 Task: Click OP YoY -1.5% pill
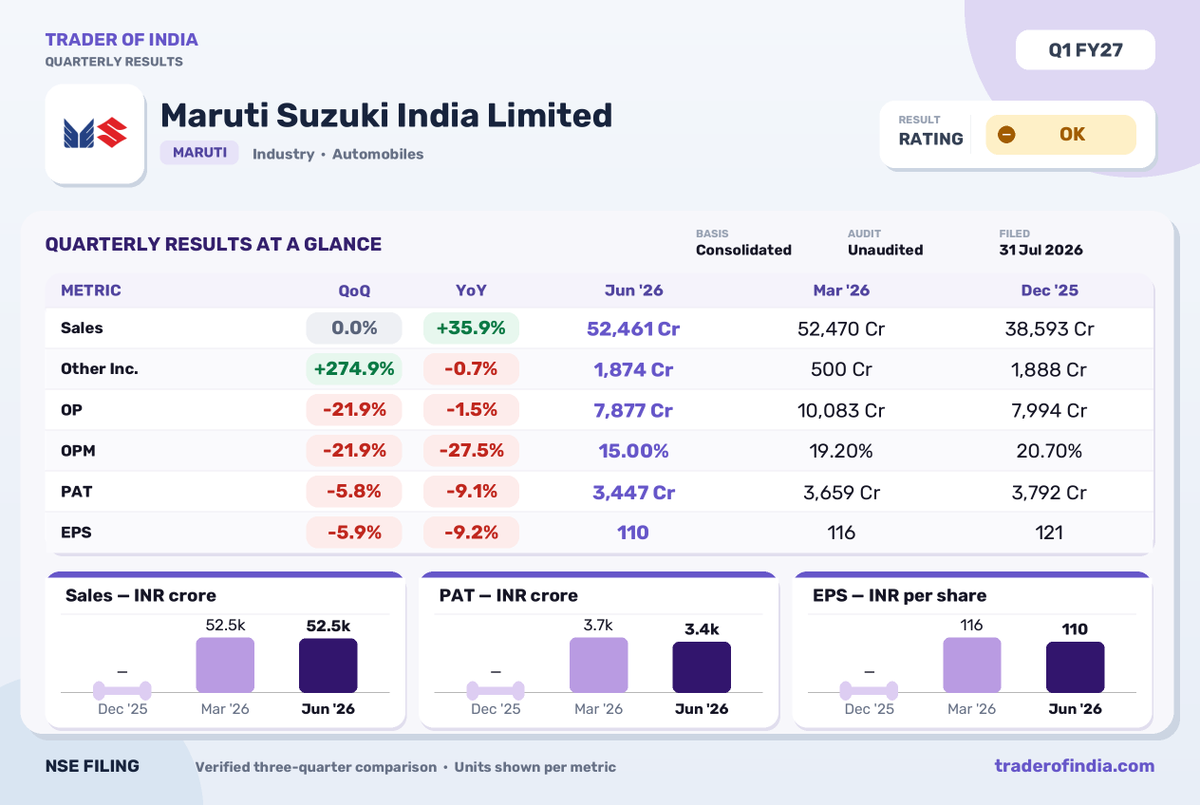(x=471, y=410)
